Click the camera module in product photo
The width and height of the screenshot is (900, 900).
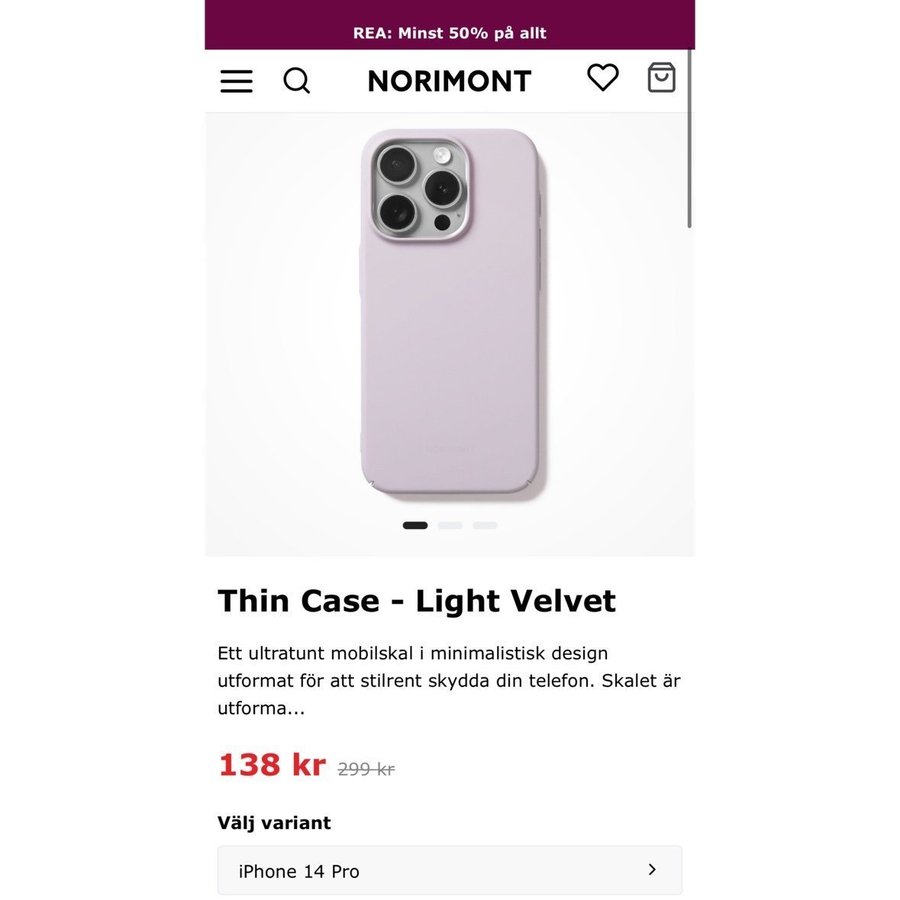point(419,189)
